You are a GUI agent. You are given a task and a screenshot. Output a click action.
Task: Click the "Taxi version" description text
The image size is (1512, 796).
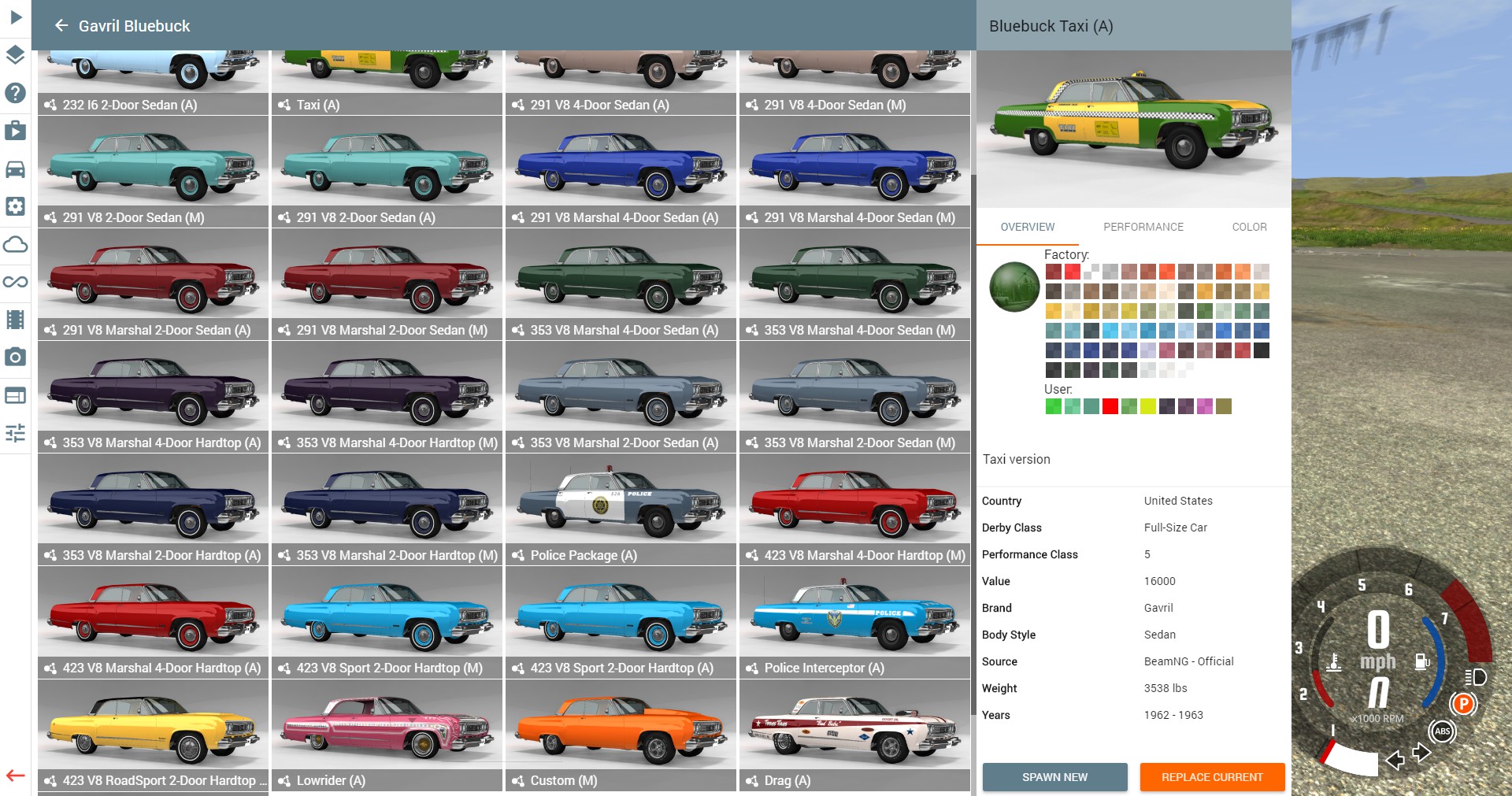point(1017,459)
